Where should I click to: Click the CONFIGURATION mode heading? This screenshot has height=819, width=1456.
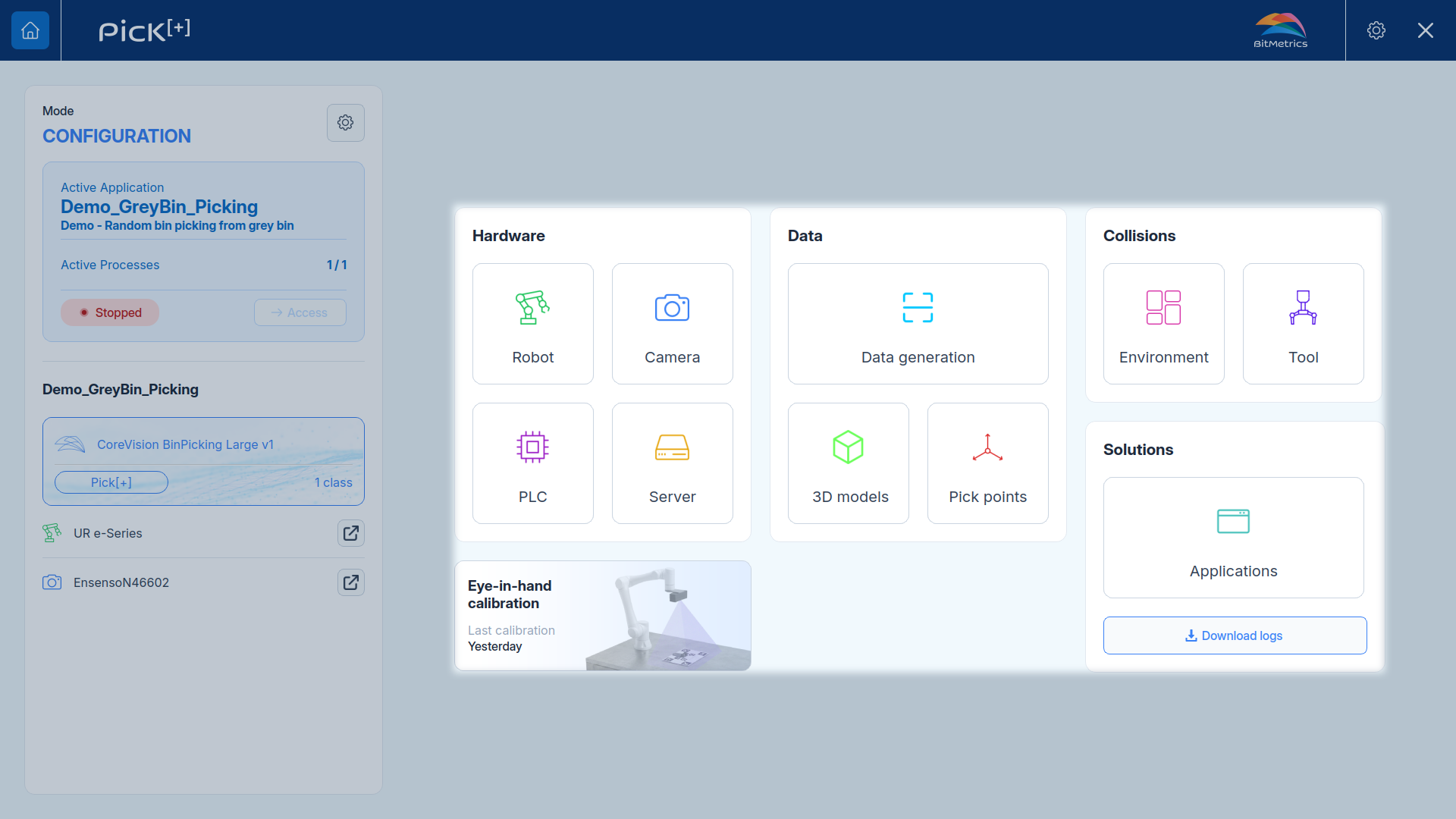click(117, 136)
